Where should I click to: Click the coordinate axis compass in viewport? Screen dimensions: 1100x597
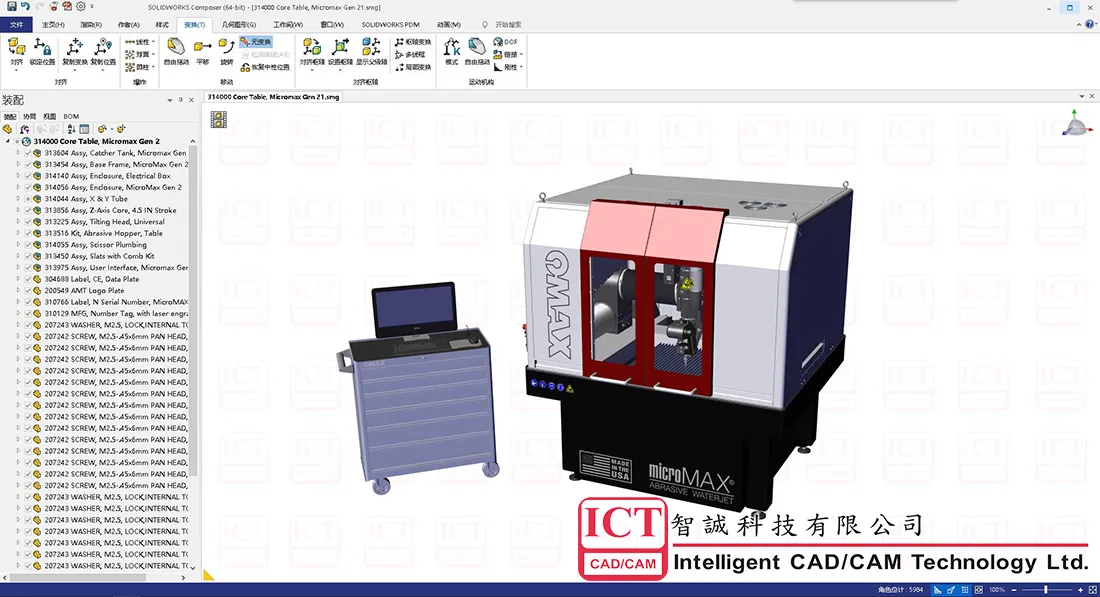1075,125
